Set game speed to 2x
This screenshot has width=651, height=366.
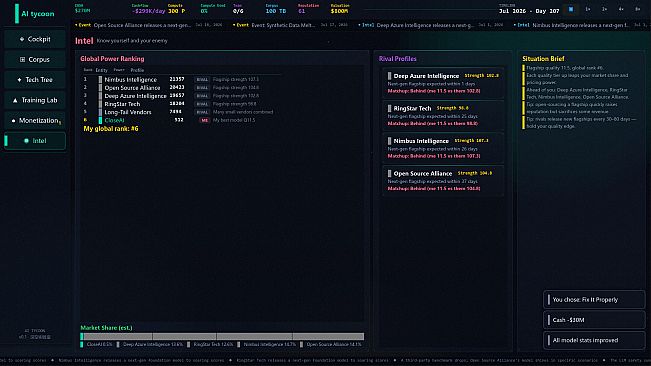point(604,9)
